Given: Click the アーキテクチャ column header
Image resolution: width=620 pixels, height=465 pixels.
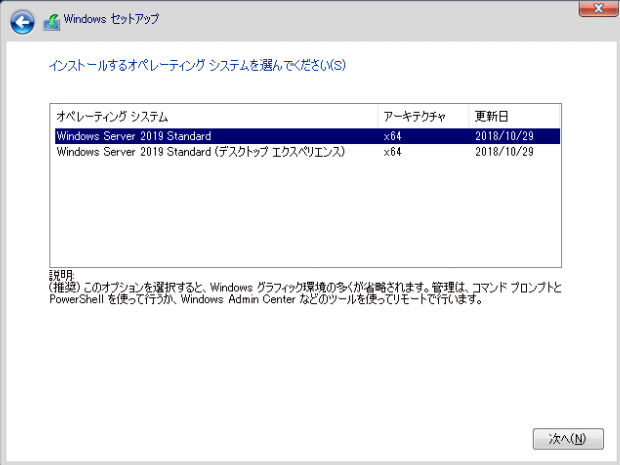Looking at the screenshot, I should [x=423, y=117].
